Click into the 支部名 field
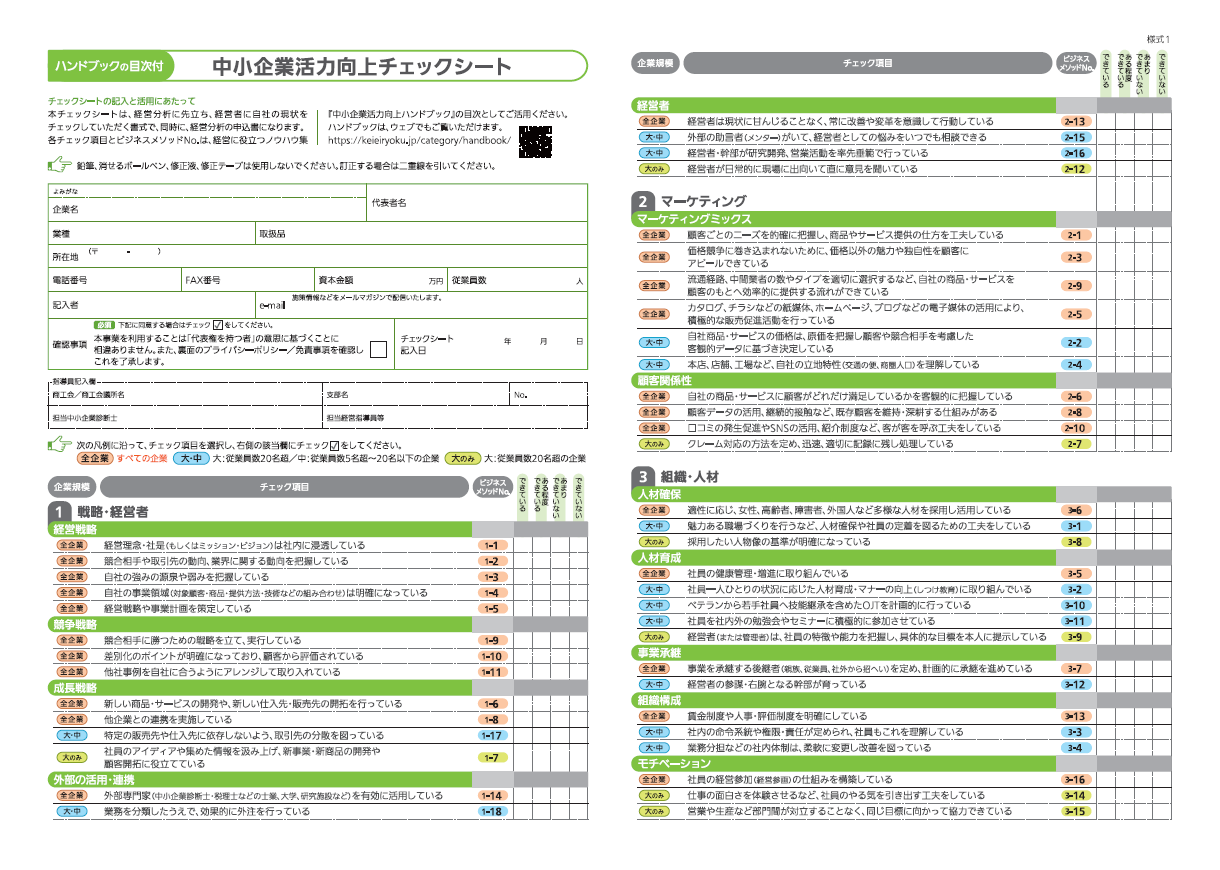Viewport: 1220px width, 870px height. 415,396
